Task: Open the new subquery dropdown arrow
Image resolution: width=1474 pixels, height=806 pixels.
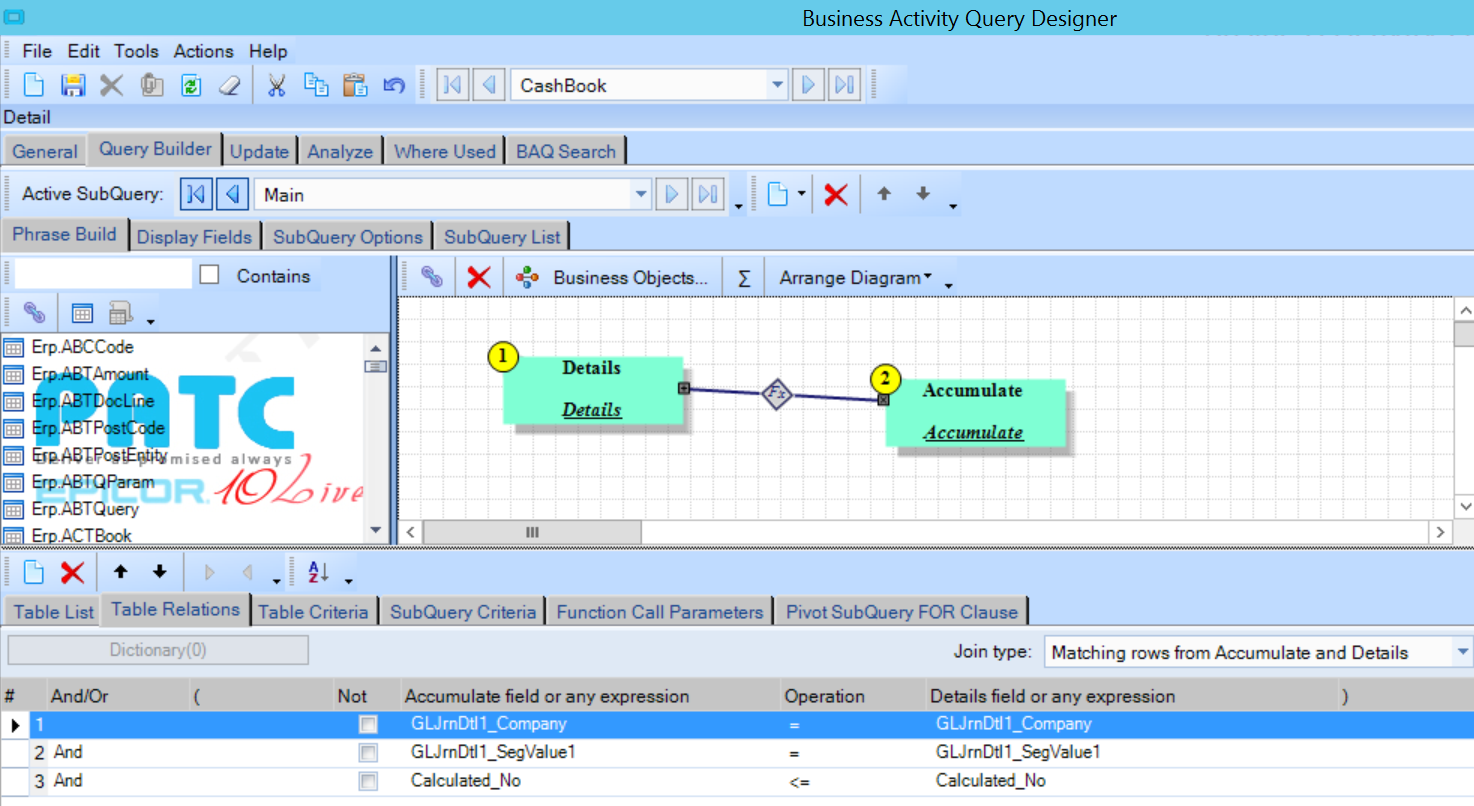Action: pyautogui.click(x=801, y=195)
